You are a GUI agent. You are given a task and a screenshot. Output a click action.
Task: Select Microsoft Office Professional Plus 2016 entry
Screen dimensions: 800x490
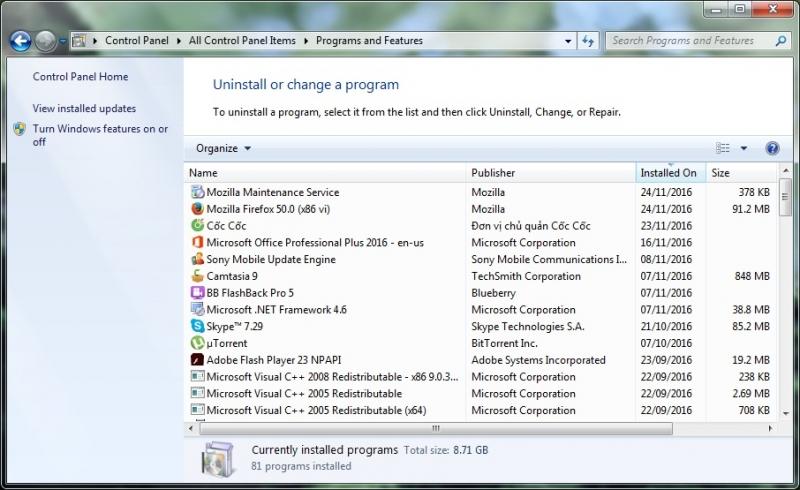coord(315,242)
